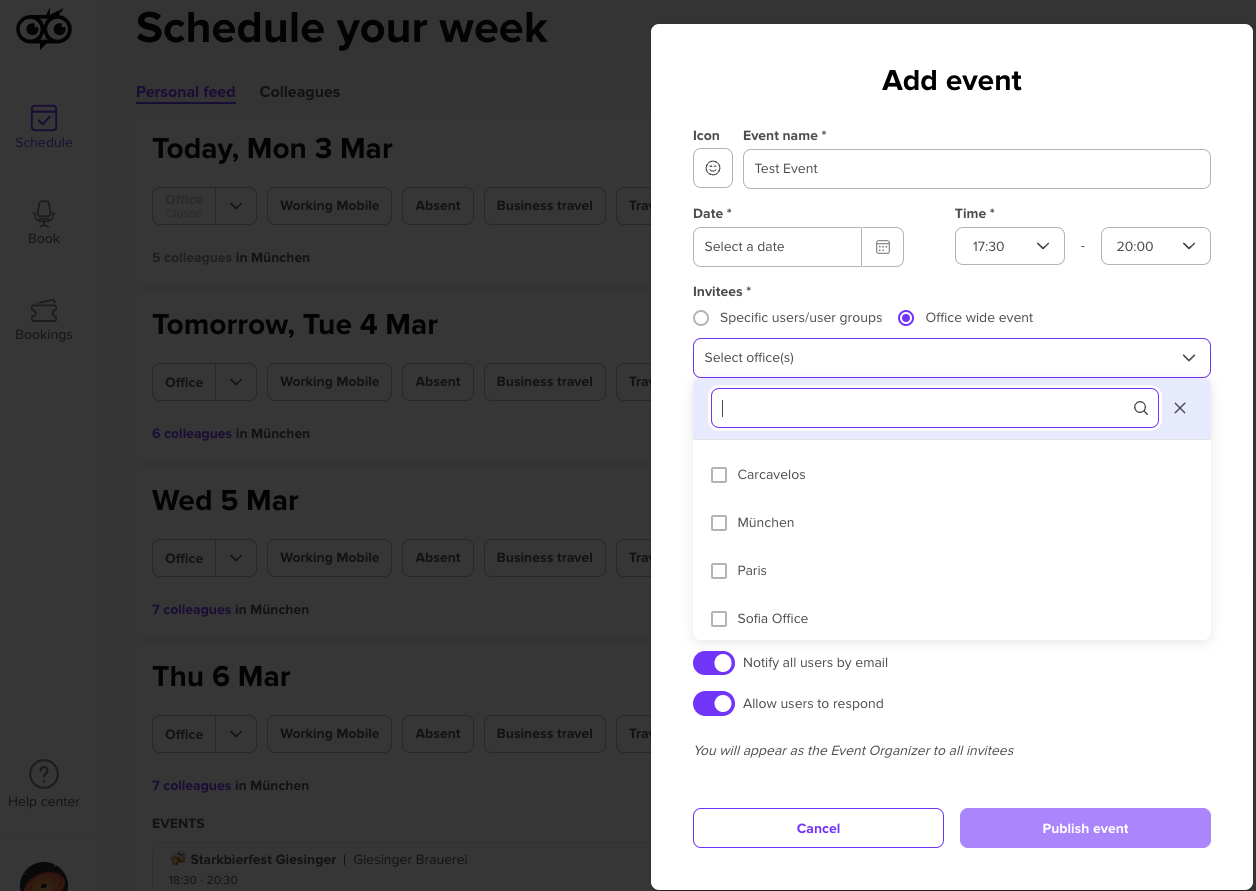Click the search magnifier icon
Viewport: 1256px width, 891px height.
point(1140,408)
